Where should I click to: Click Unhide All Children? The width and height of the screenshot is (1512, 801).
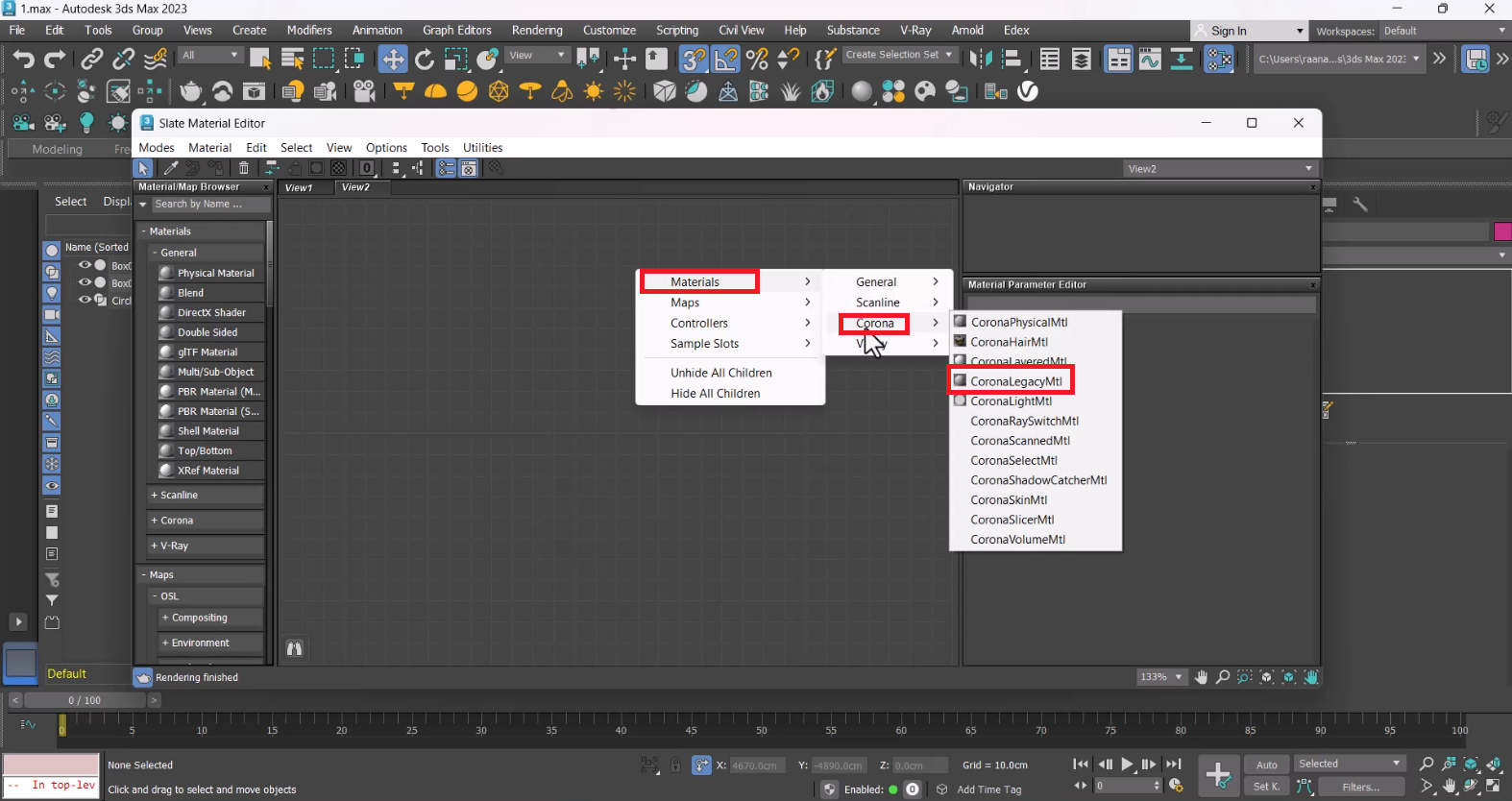(x=721, y=373)
